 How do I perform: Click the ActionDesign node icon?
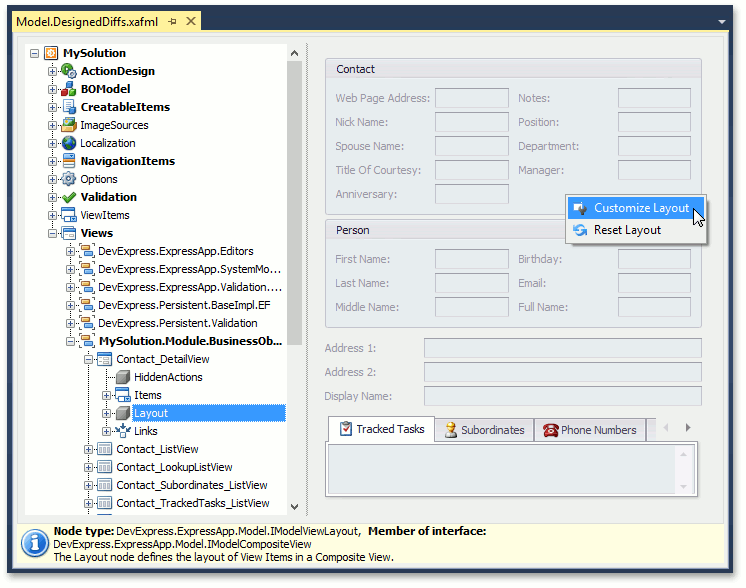69,71
